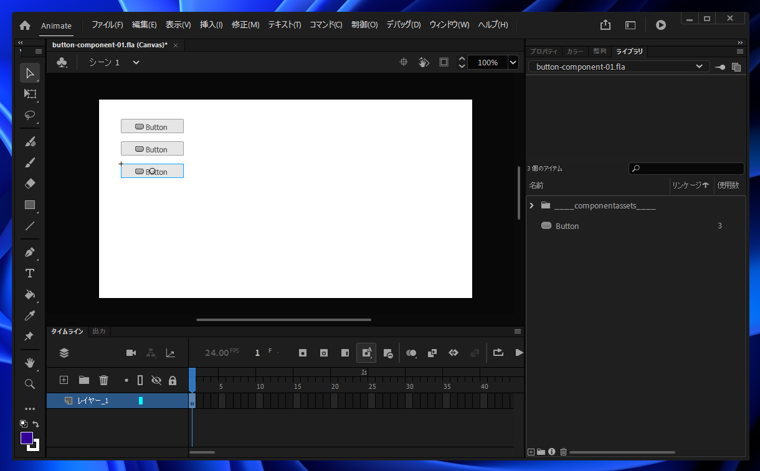Select the Lasso tool

(30, 115)
